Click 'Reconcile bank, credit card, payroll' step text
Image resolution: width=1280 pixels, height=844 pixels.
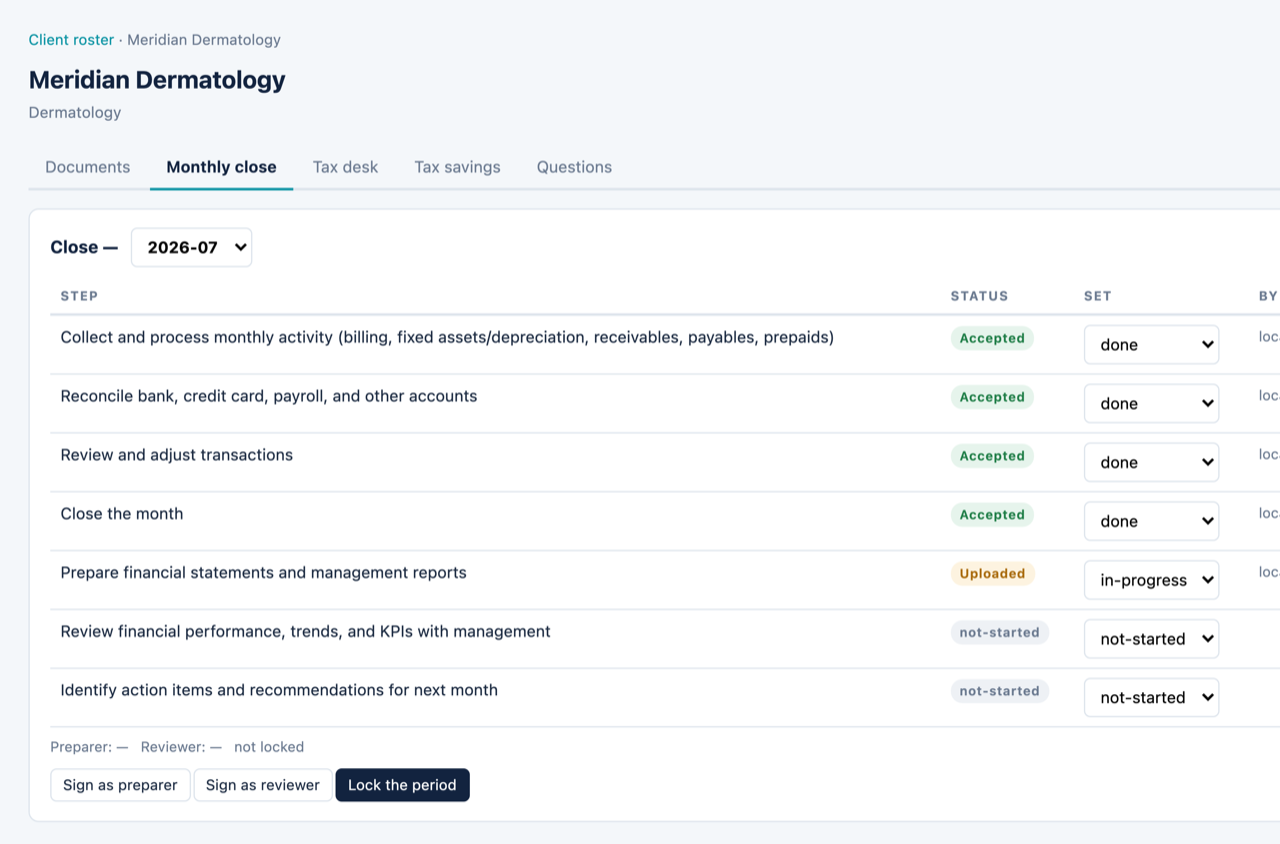[x=269, y=396]
